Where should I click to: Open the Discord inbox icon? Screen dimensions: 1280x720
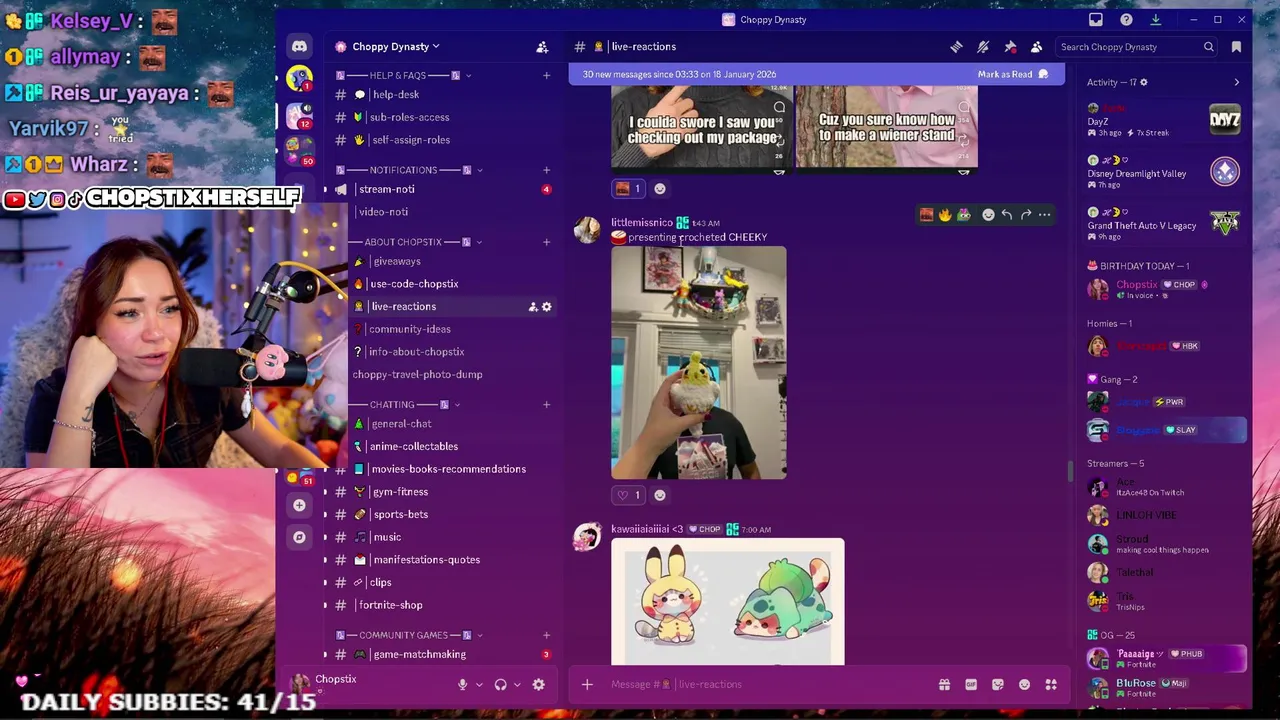pos(1096,20)
